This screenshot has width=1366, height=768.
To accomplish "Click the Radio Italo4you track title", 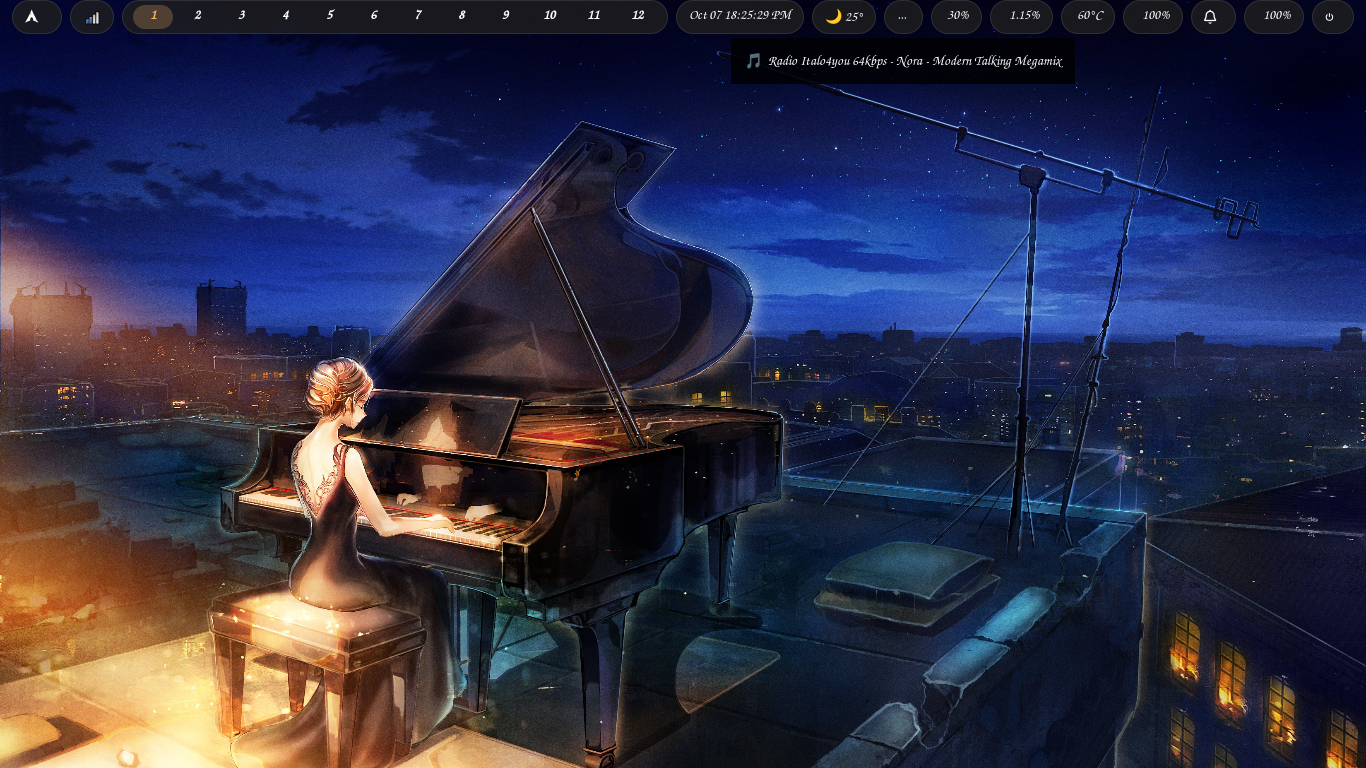I will (915, 61).
